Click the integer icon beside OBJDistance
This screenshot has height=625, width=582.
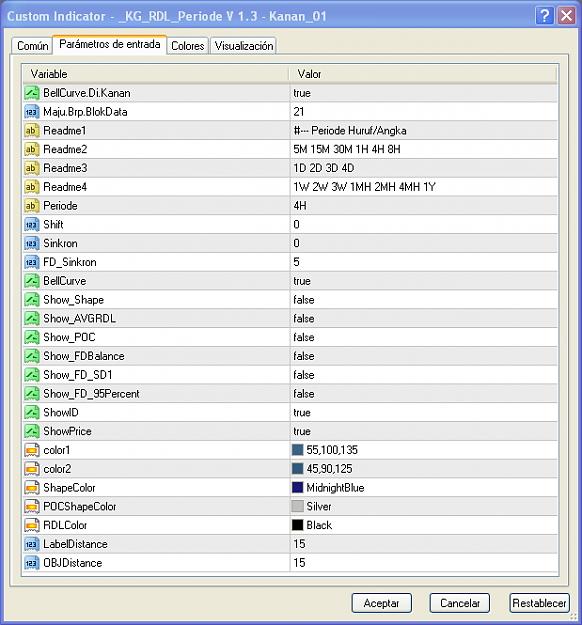(x=31, y=563)
